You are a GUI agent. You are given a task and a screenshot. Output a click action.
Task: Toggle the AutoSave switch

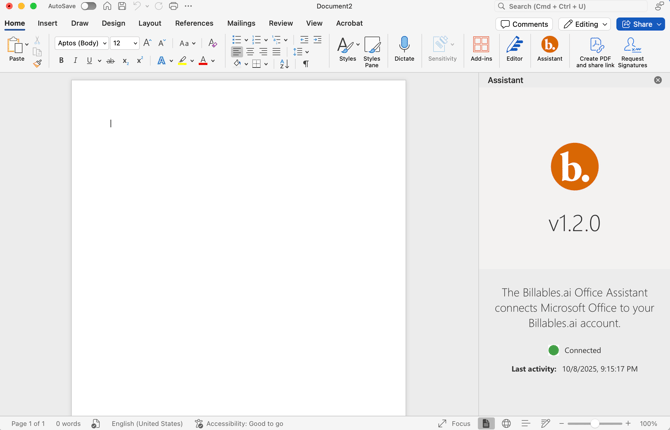(88, 6)
